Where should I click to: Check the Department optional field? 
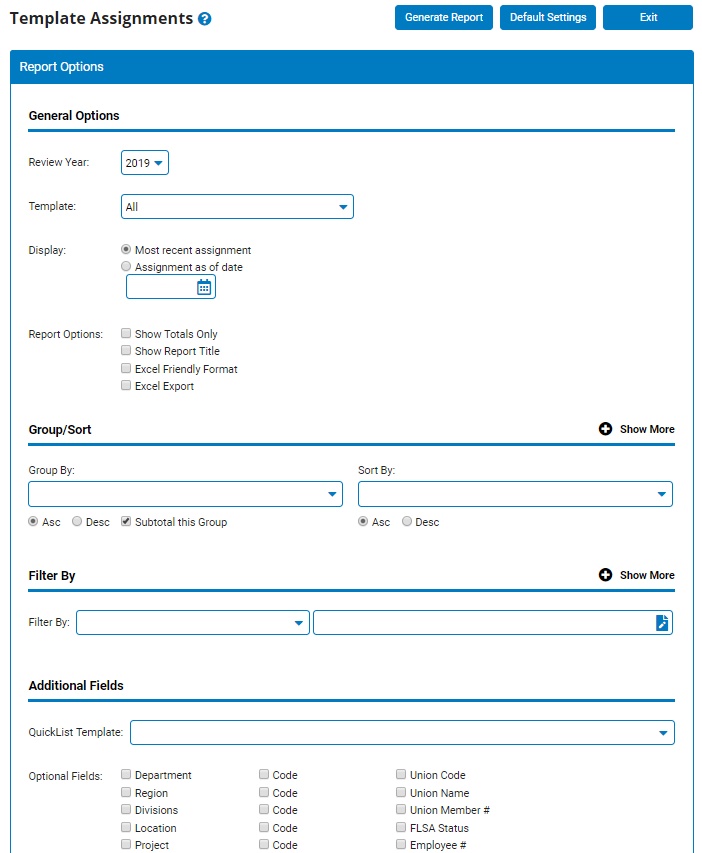(x=126, y=774)
